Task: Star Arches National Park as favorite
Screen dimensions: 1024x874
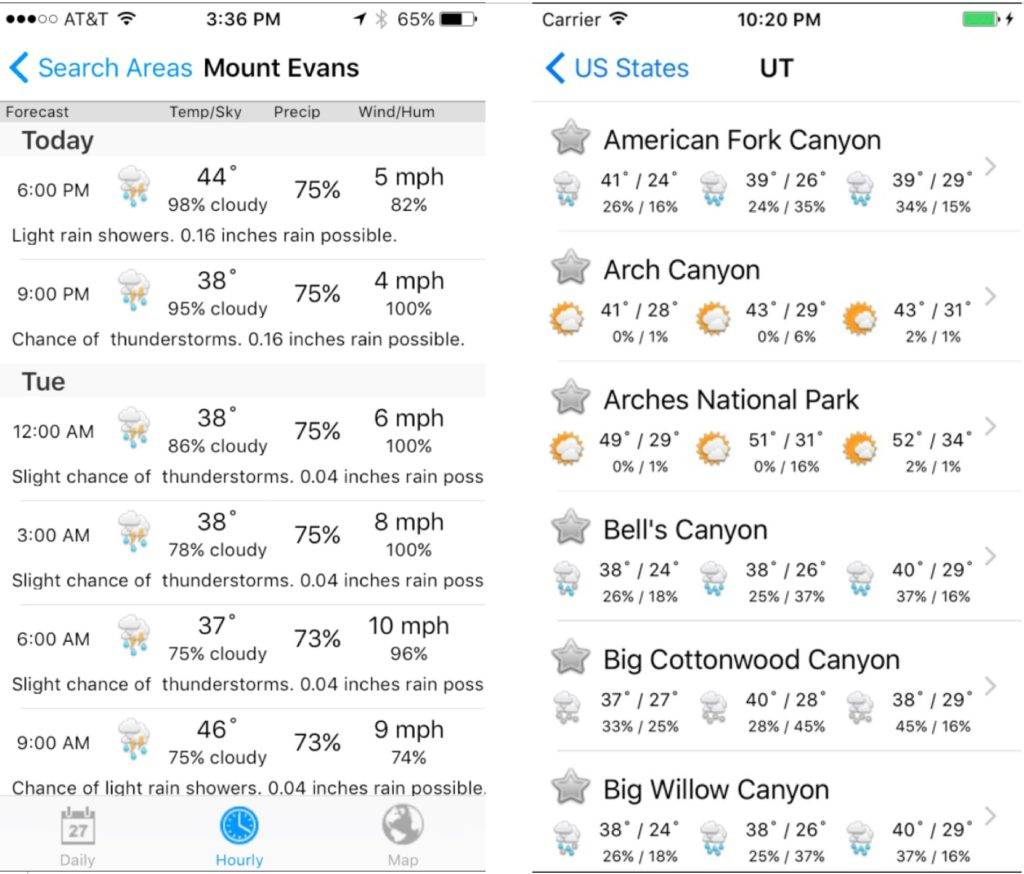Action: (x=570, y=398)
